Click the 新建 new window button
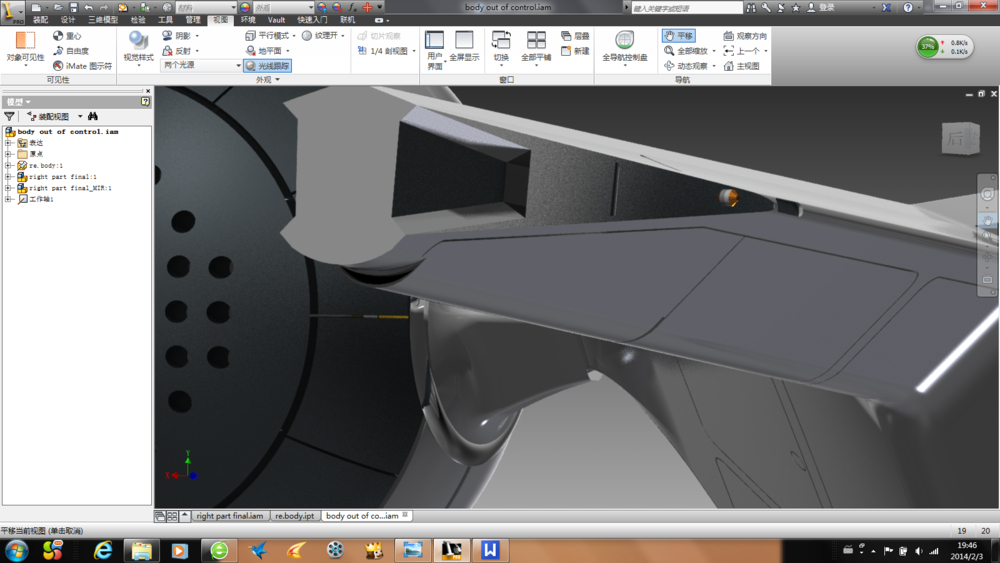The width and height of the screenshot is (1000, 563). click(x=575, y=51)
